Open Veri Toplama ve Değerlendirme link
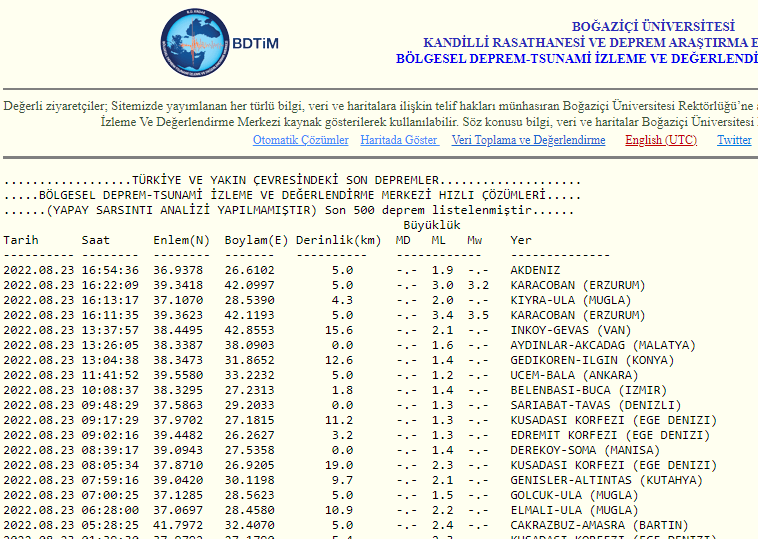Screen dimensions: 758x539 (x=528, y=140)
